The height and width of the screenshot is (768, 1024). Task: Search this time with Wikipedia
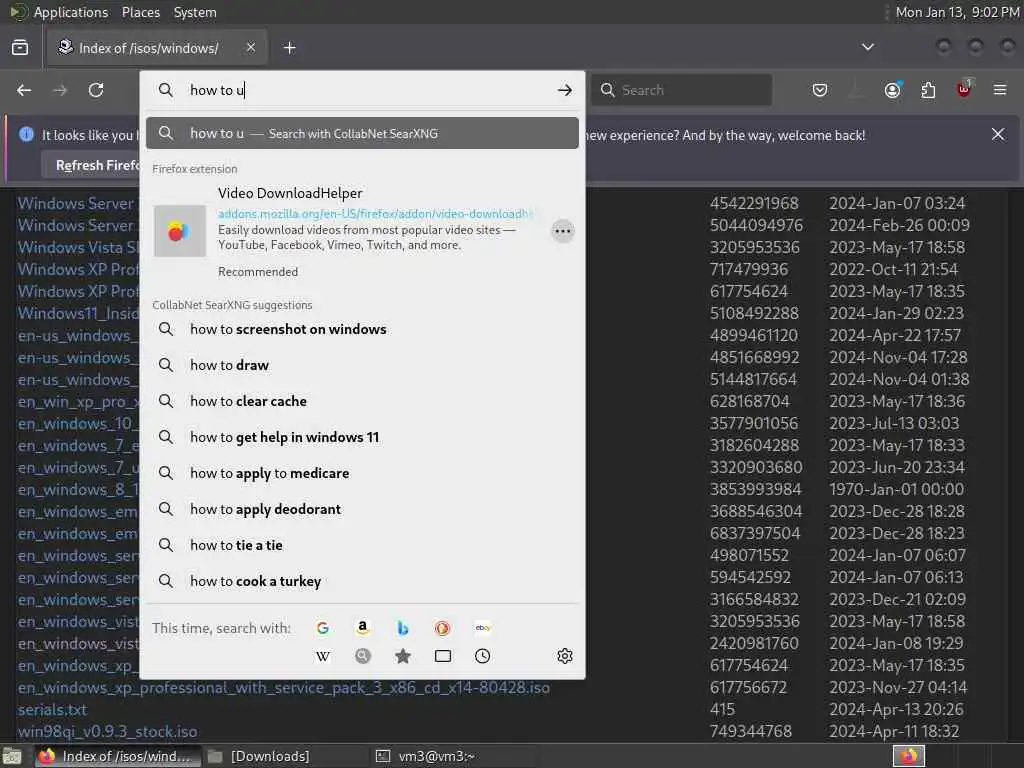(323, 656)
